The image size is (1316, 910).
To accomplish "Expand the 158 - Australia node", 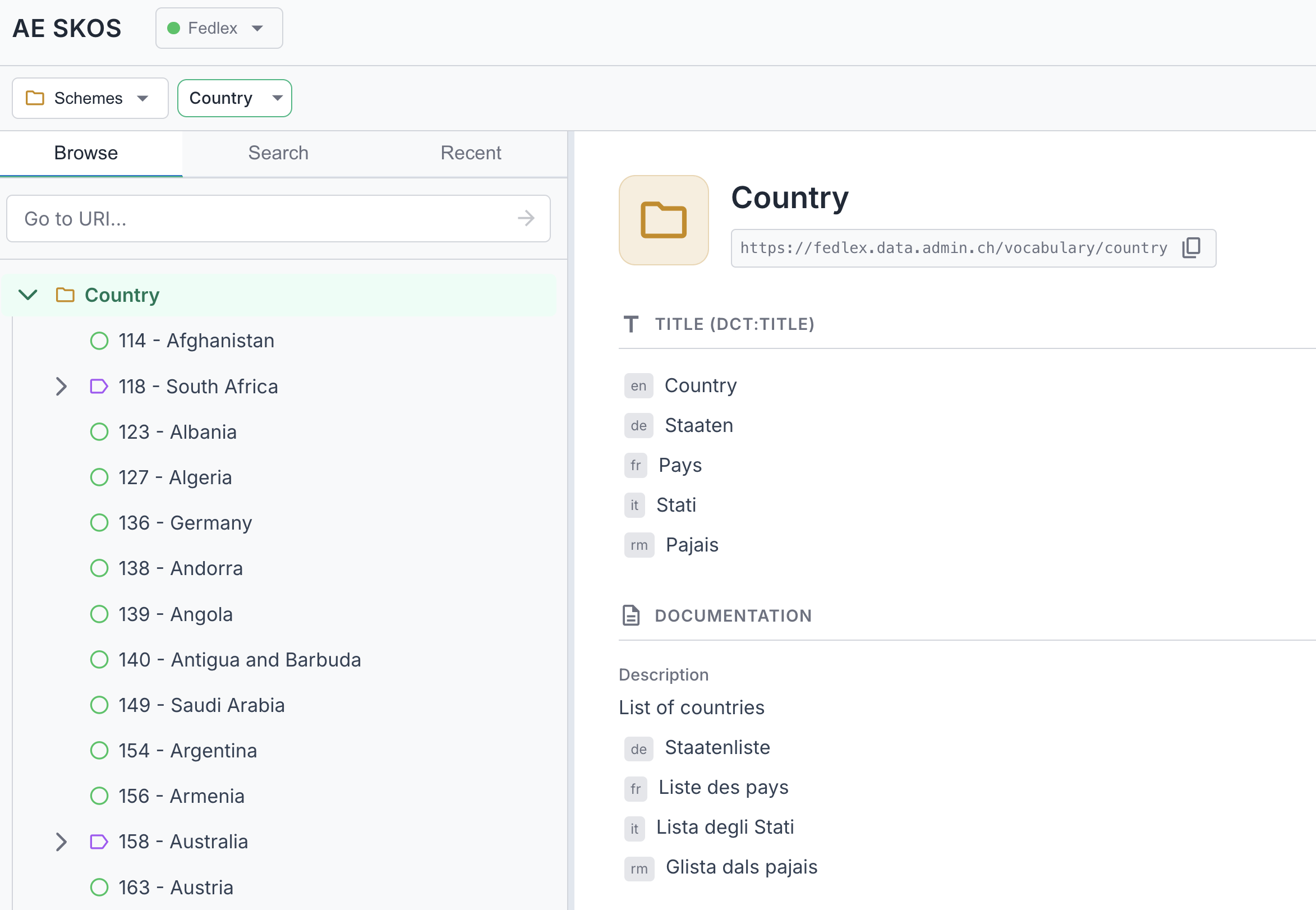I will 62,842.
